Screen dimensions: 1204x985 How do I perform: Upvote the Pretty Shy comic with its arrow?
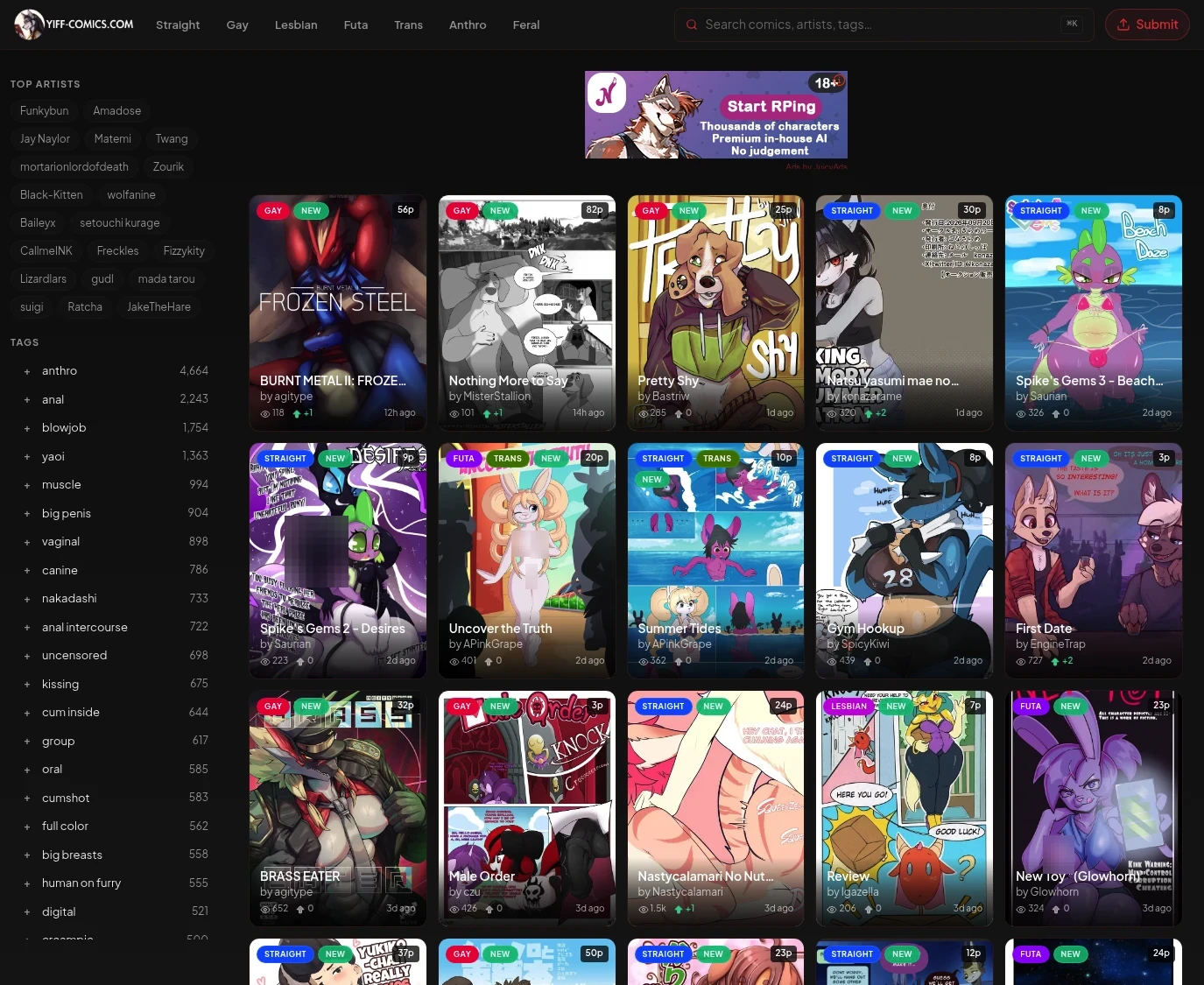click(678, 413)
